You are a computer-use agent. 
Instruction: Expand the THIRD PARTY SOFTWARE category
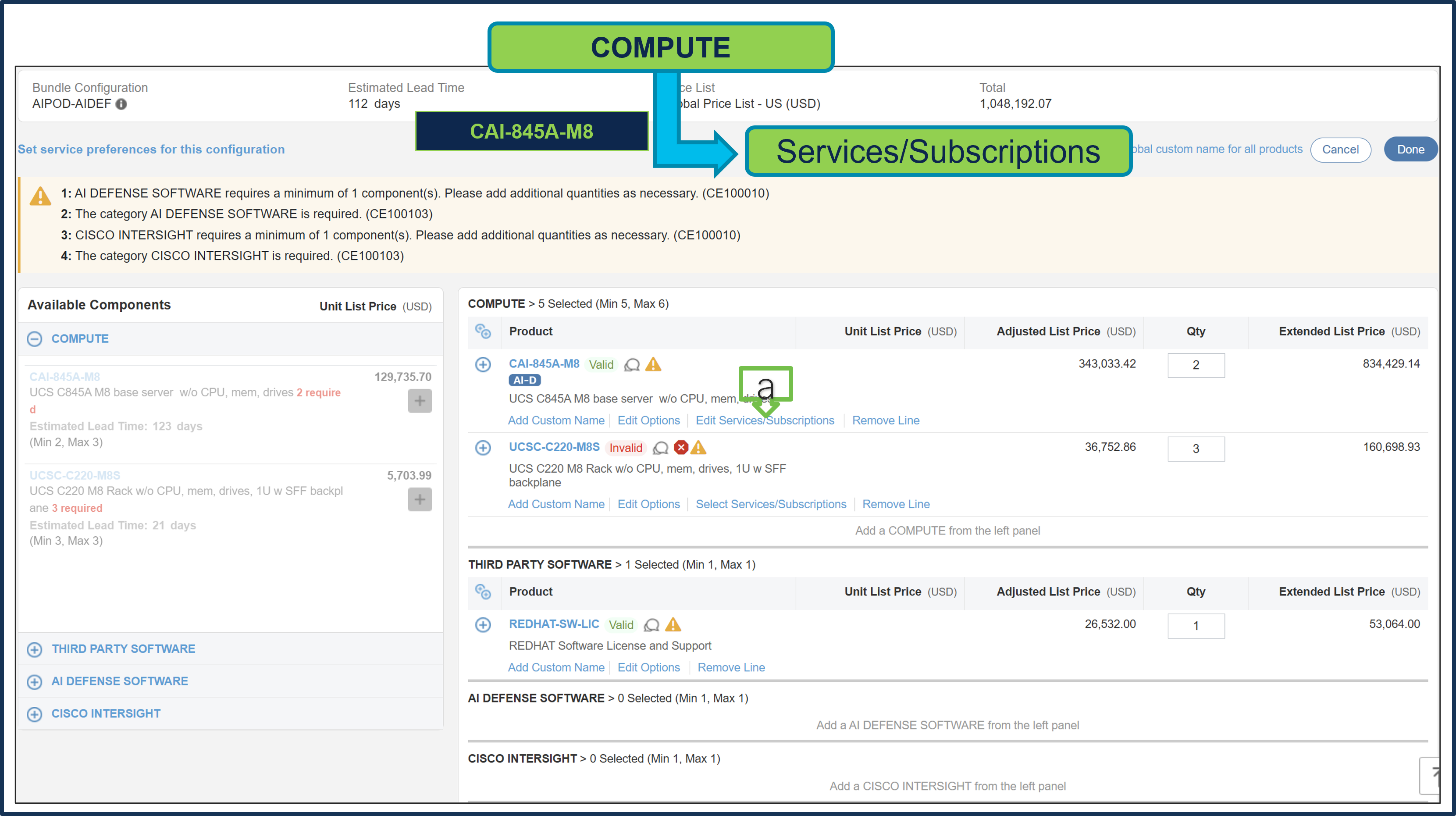(x=35, y=649)
